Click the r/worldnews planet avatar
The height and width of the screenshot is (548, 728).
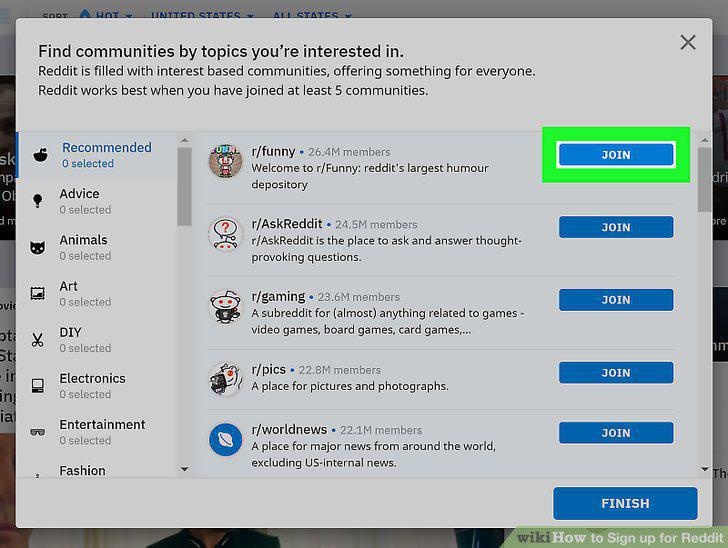pyautogui.click(x=225, y=439)
